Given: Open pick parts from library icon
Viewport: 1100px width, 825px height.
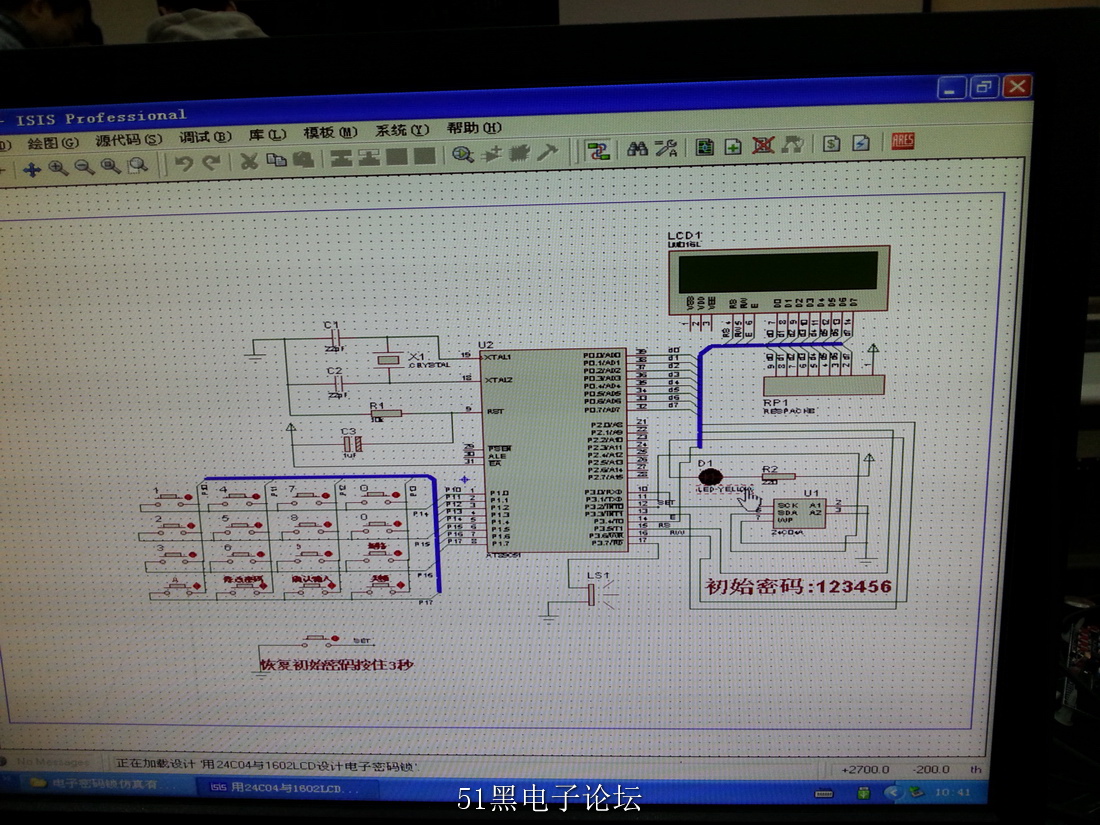Looking at the screenshot, I should point(462,154).
